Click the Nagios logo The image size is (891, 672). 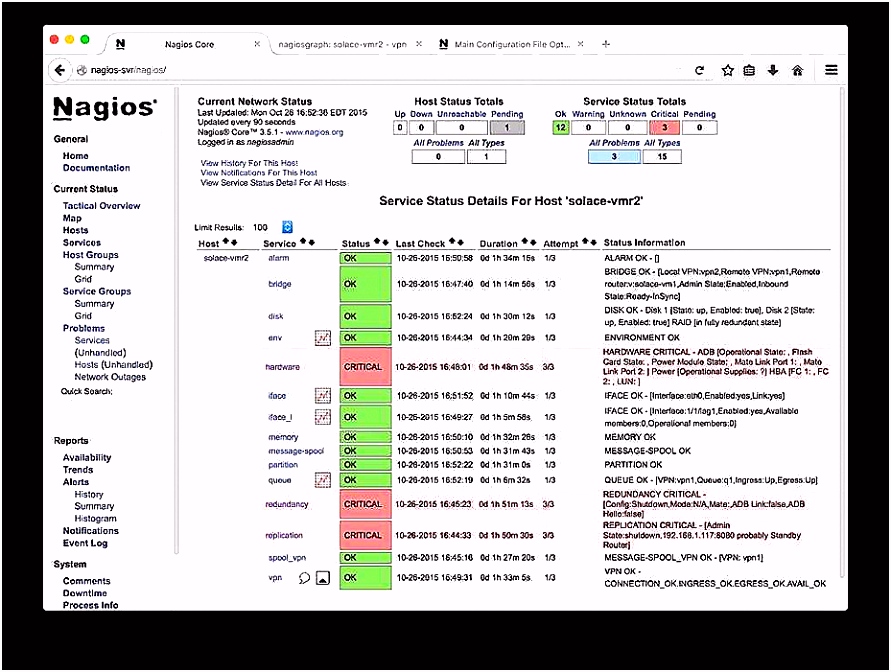(105, 107)
